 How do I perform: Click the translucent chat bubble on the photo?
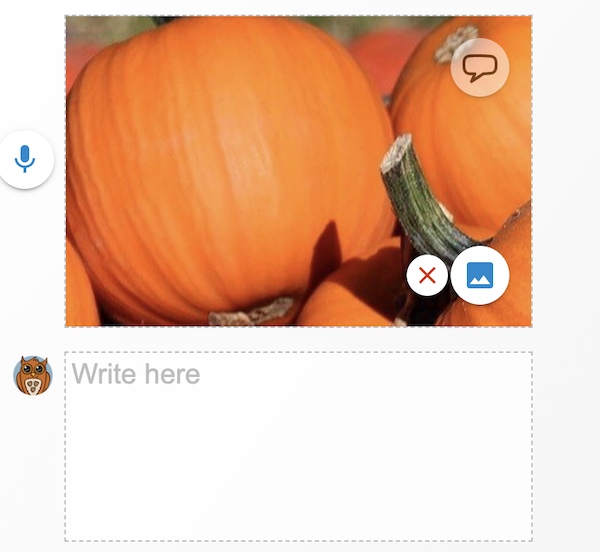[x=480, y=68]
